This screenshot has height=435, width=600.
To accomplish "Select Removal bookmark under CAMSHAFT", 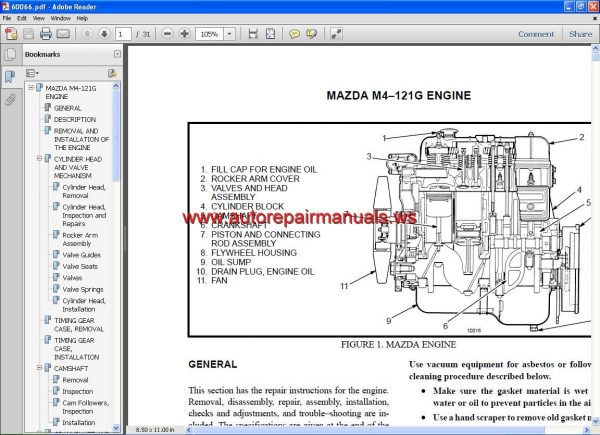I will pyautogui.click(x=75, y=380).
